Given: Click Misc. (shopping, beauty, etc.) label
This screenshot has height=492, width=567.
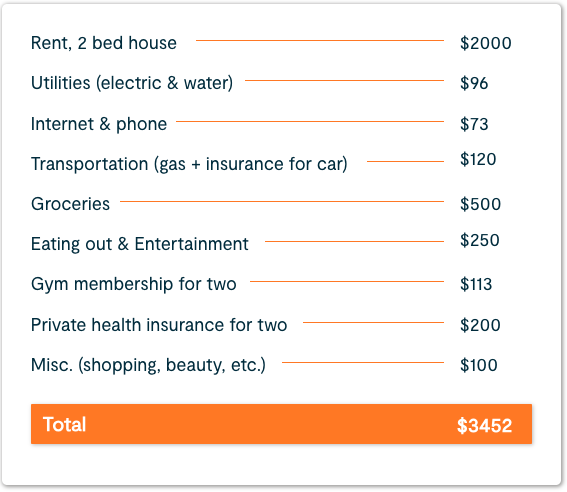Looking at the screenshot, I should 148,365.
